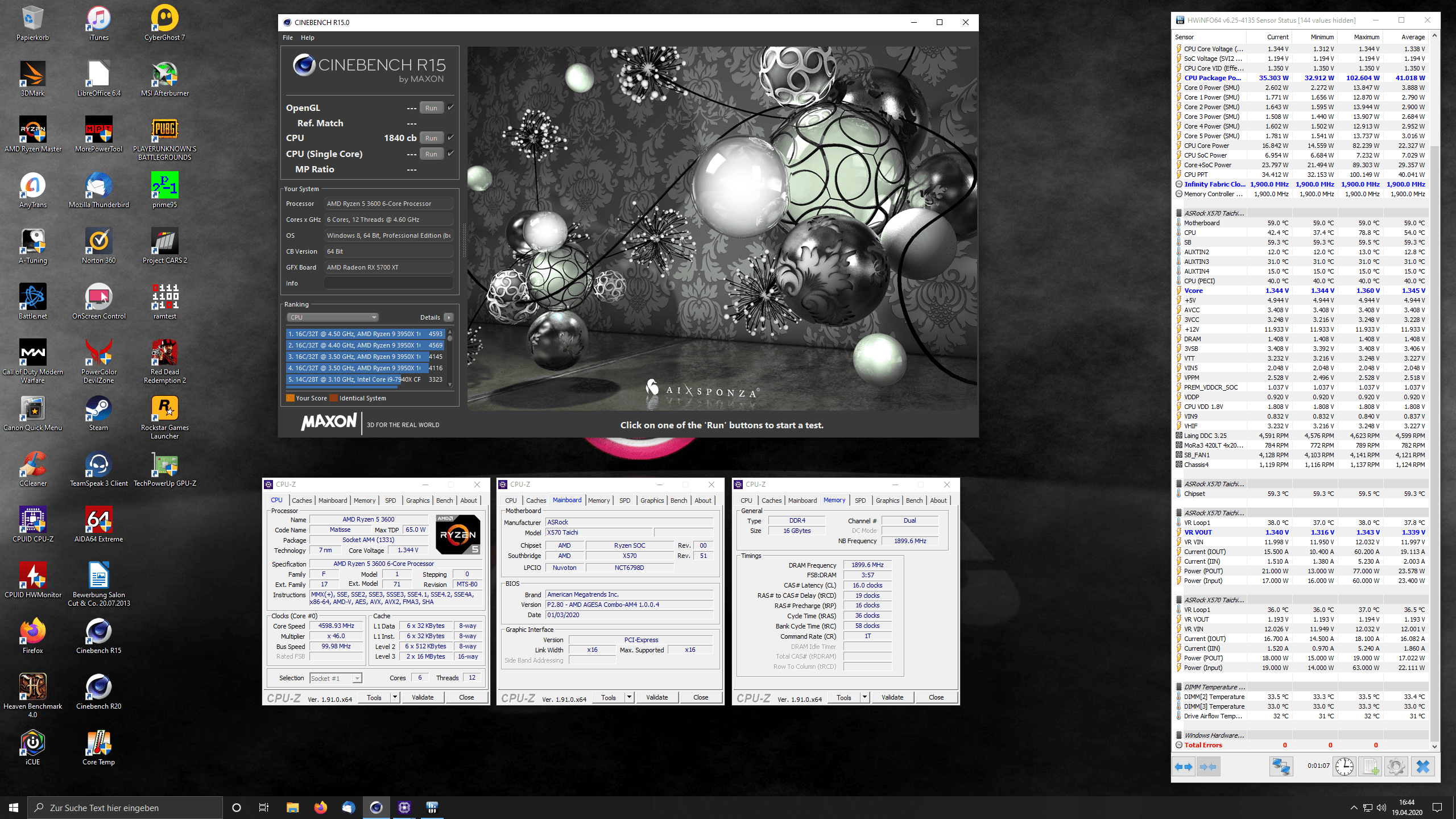The height and width of the screenshot is (819, 1456).
Task: Select the ramtest desktop icon
Action: 165,301
